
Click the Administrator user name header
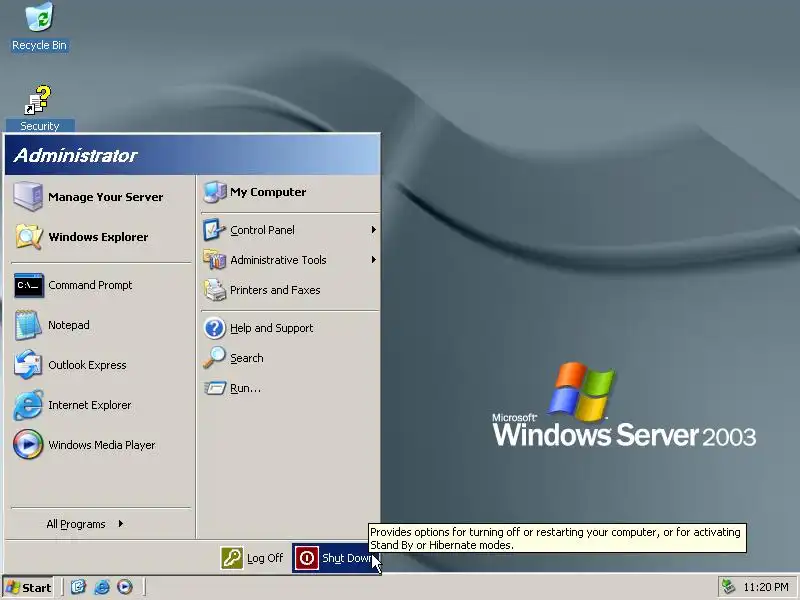coord(75,155)
